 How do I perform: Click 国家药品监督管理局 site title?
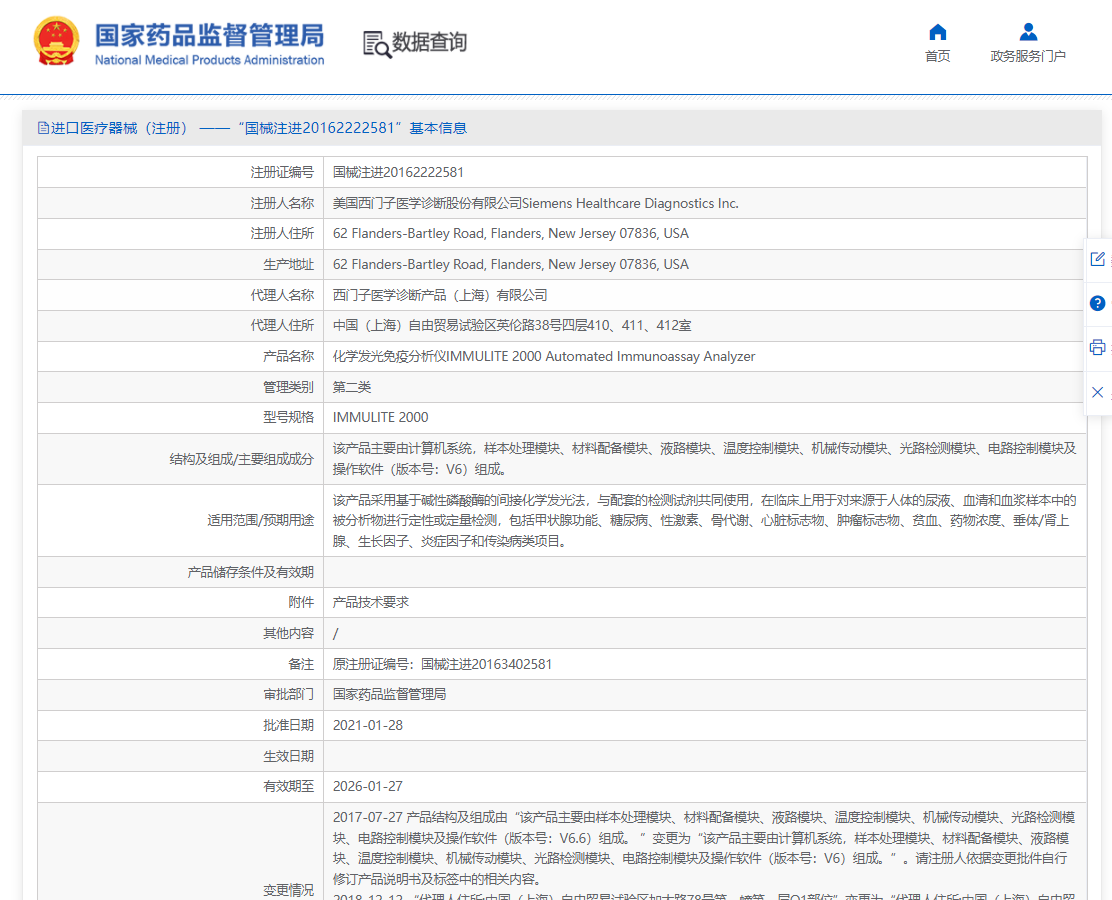tap(209, 35)
